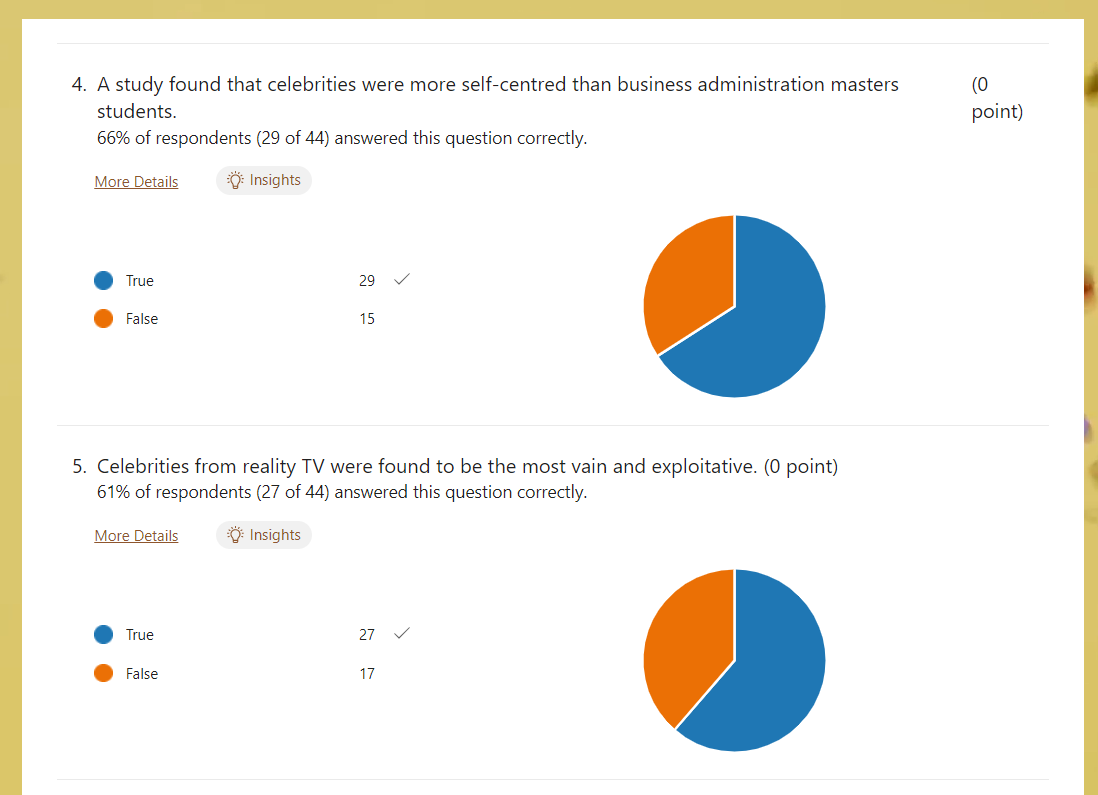Click More Details link under question 4
This screenshot has height=795, width=1098.
point(137,181)
